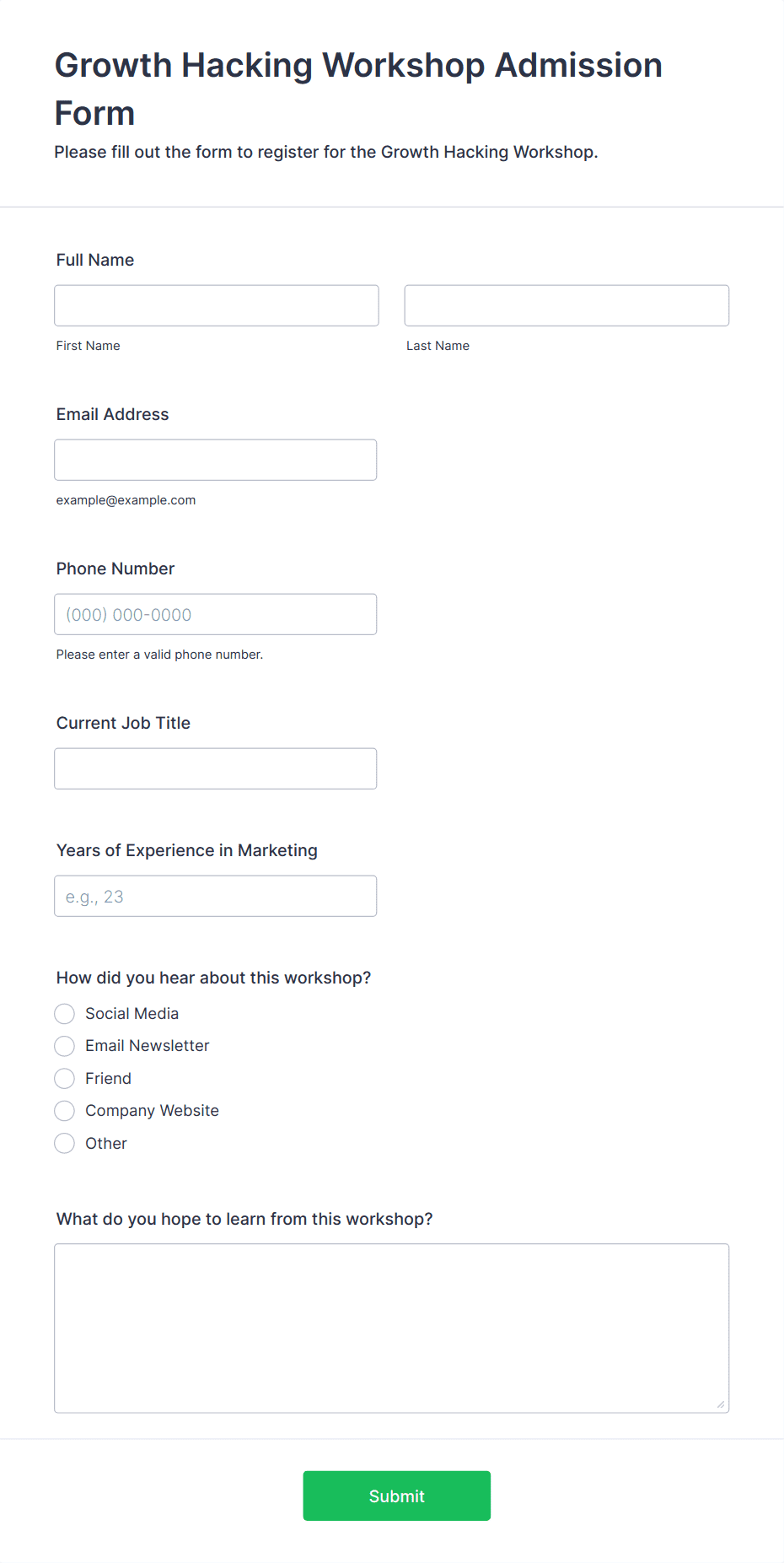The image size is (784, 1563).
Task: Click the Email Address label
Action: (x=113, y=414)
